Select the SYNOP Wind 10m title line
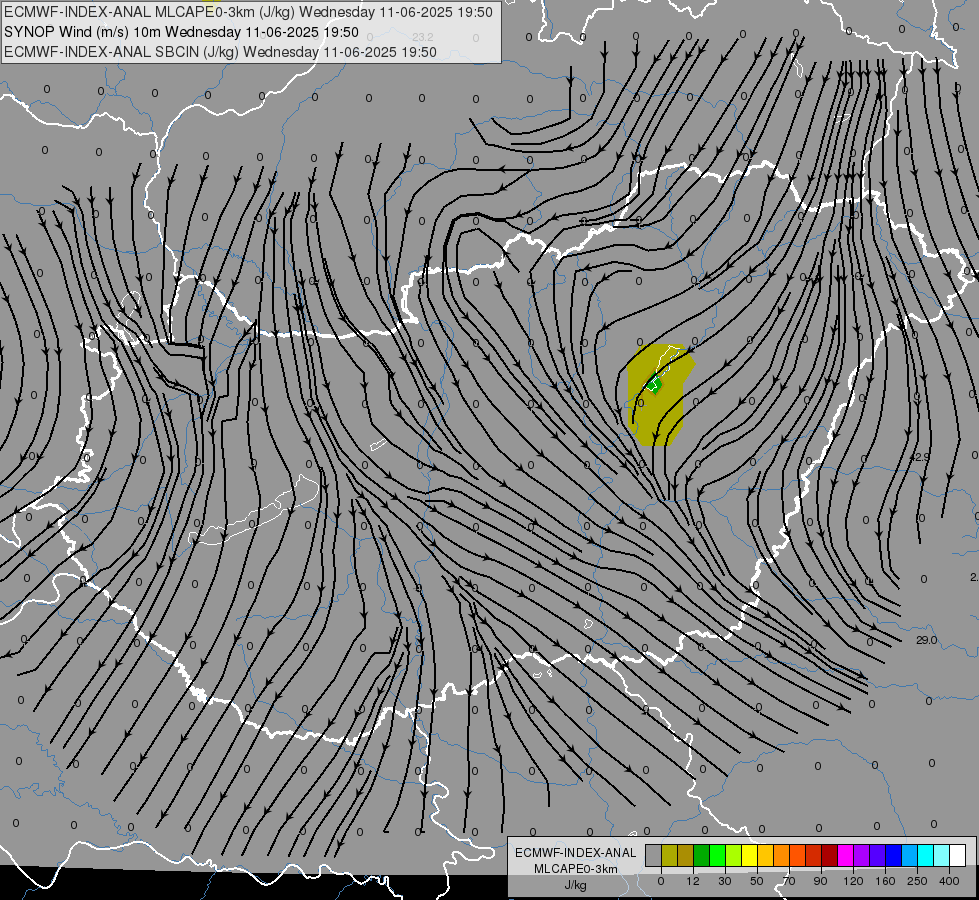This screenshot has height=900, width=979. pyautogui.click(x=181, y=32)
